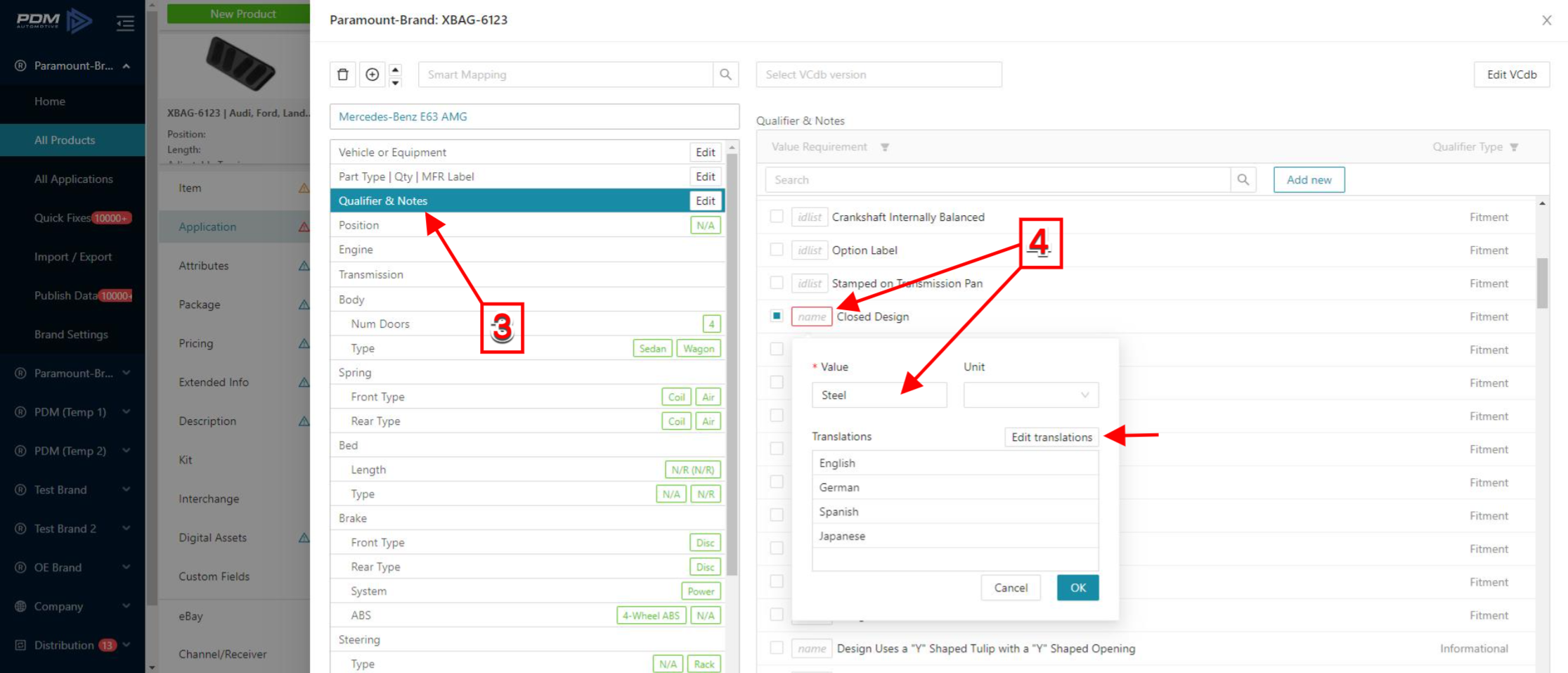Collapse the Paramount-Br... brand menu
The image size is (1568, 673).
pyautogui.click(x=127, y=66)
